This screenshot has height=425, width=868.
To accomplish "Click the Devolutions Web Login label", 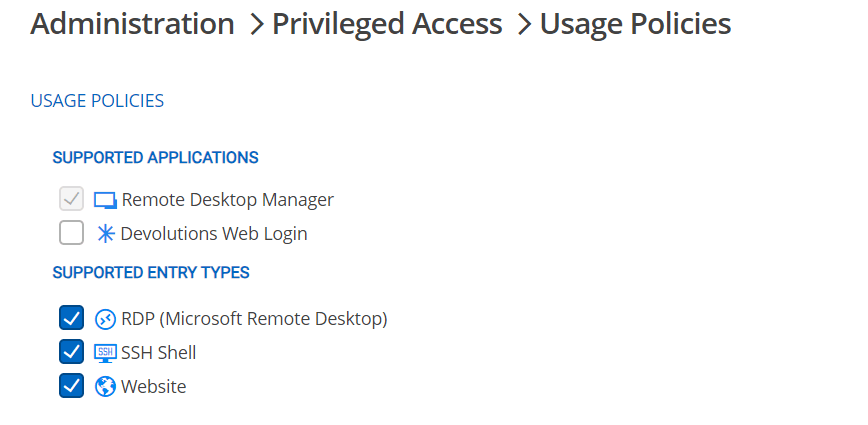I will pyautogui.click(x=214, y=234).
